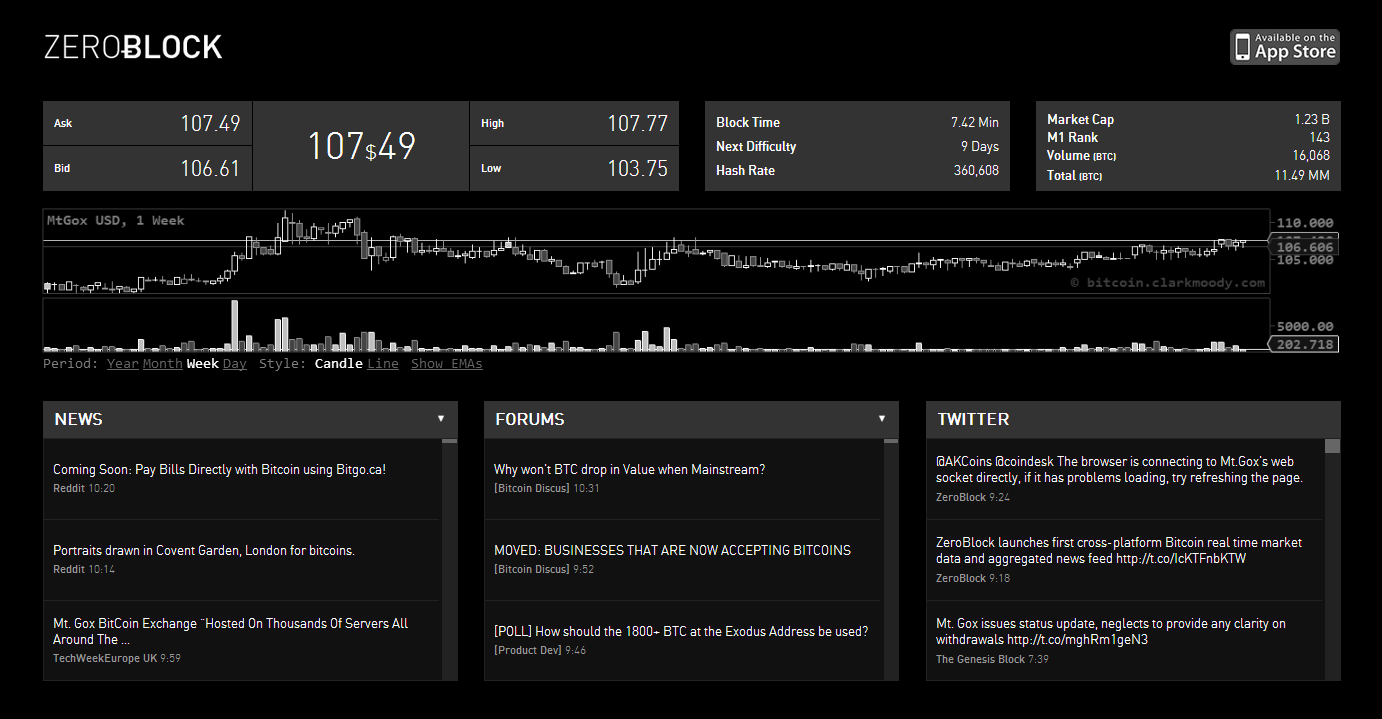Click the Bid price 106.61

pos(210,169)
